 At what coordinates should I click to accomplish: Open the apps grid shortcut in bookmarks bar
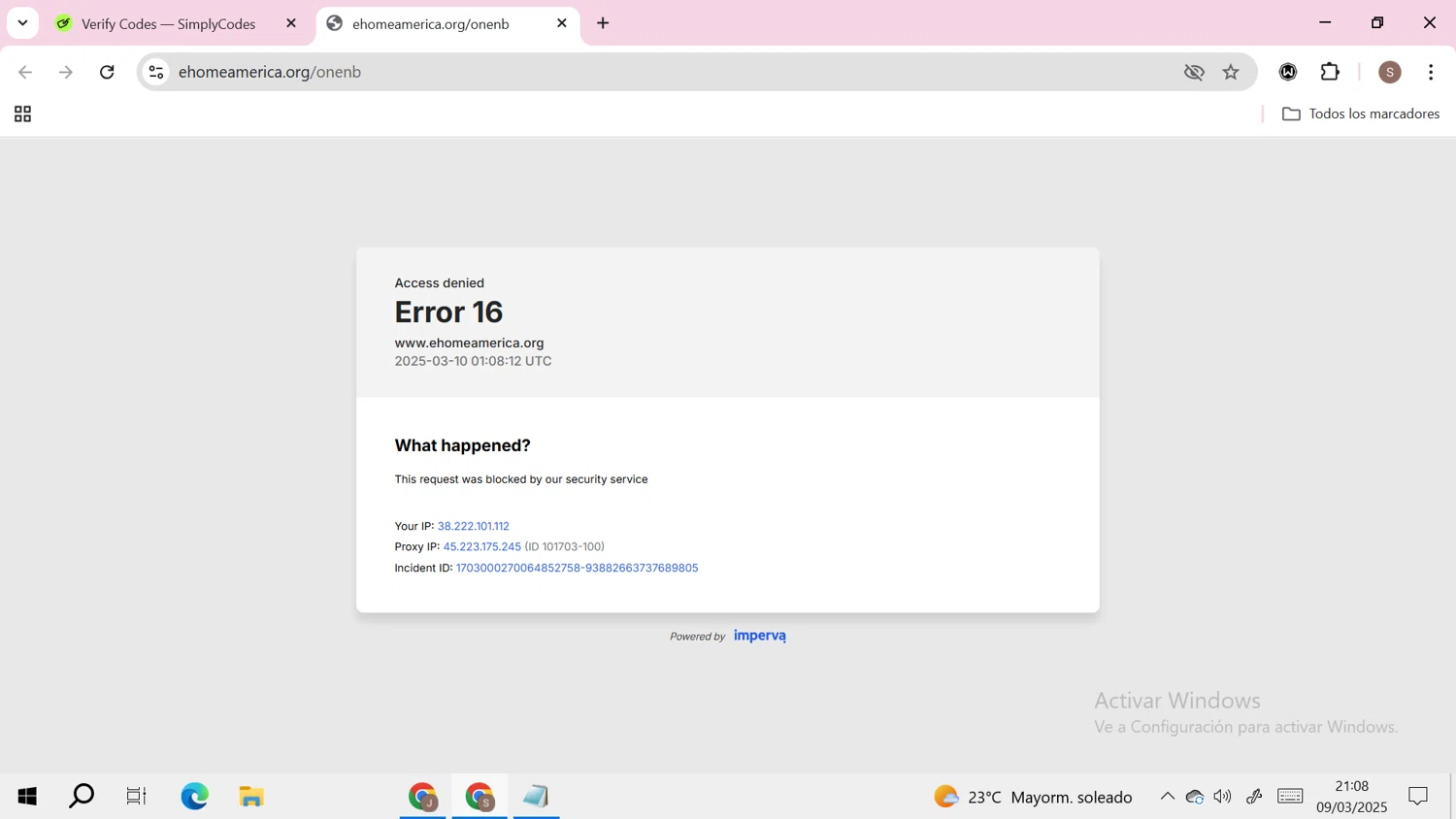click(22, 115)
